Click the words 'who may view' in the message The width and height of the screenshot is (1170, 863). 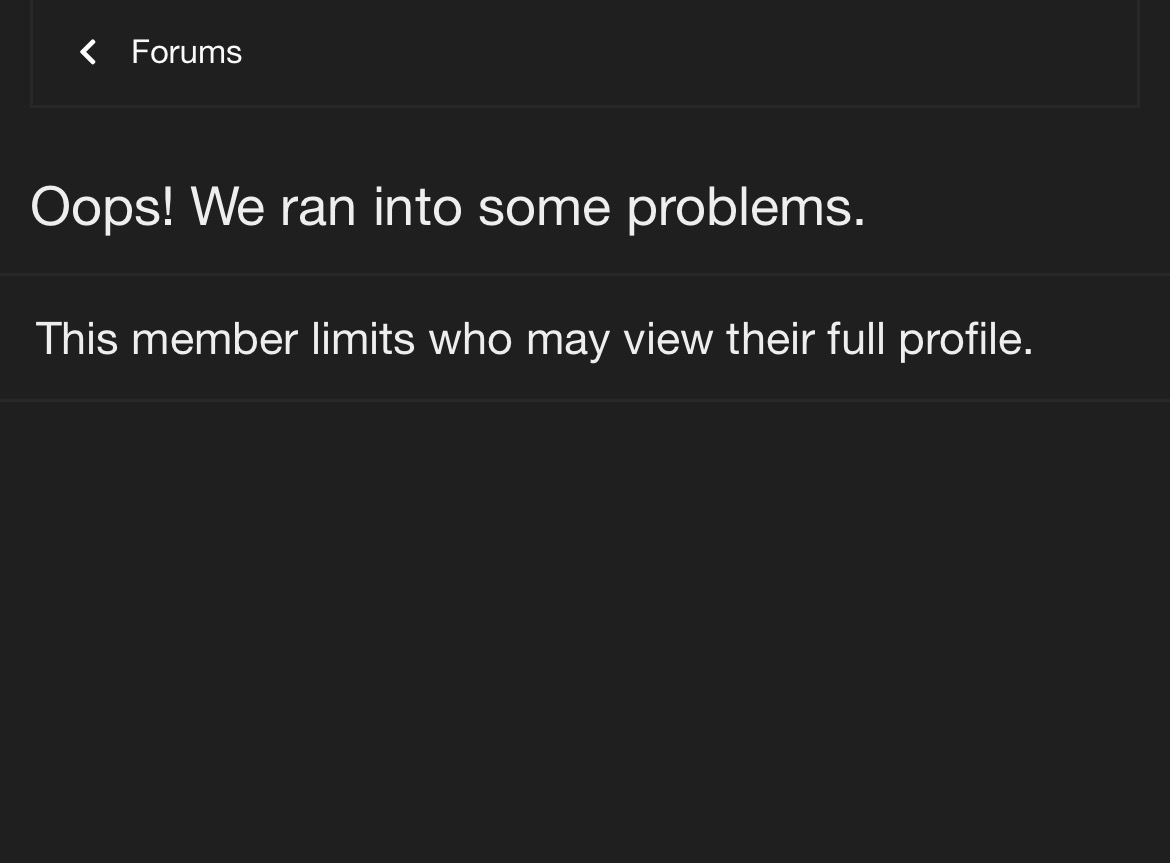569,339
